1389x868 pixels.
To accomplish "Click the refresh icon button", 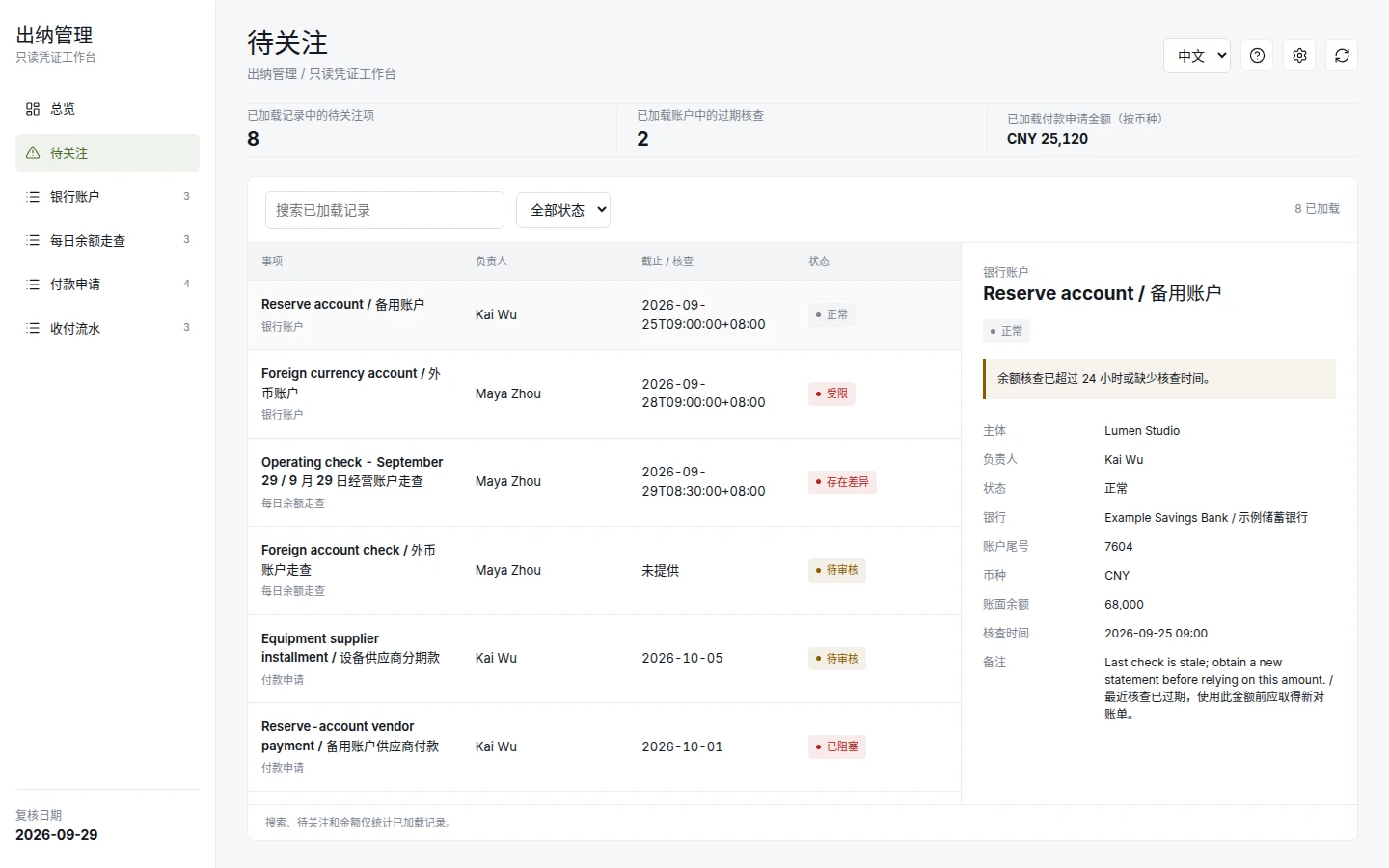I will point(1342,55).
